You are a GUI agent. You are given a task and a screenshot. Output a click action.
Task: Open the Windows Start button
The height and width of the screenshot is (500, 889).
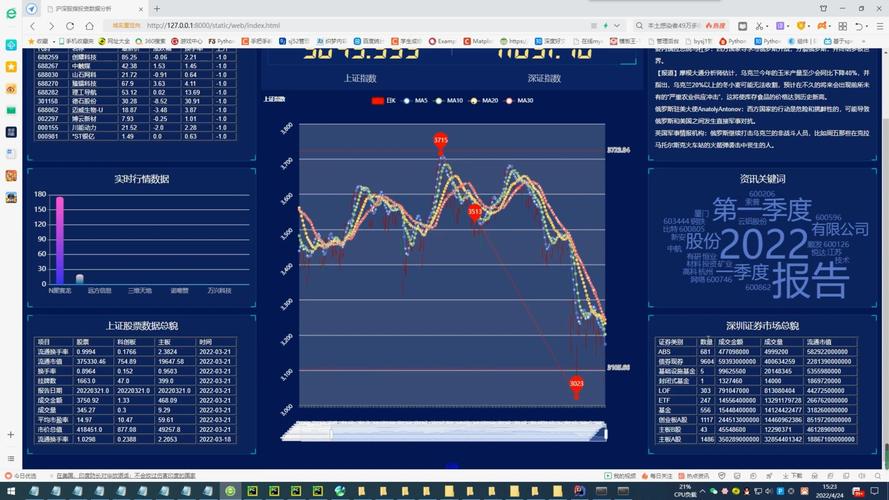11,491
